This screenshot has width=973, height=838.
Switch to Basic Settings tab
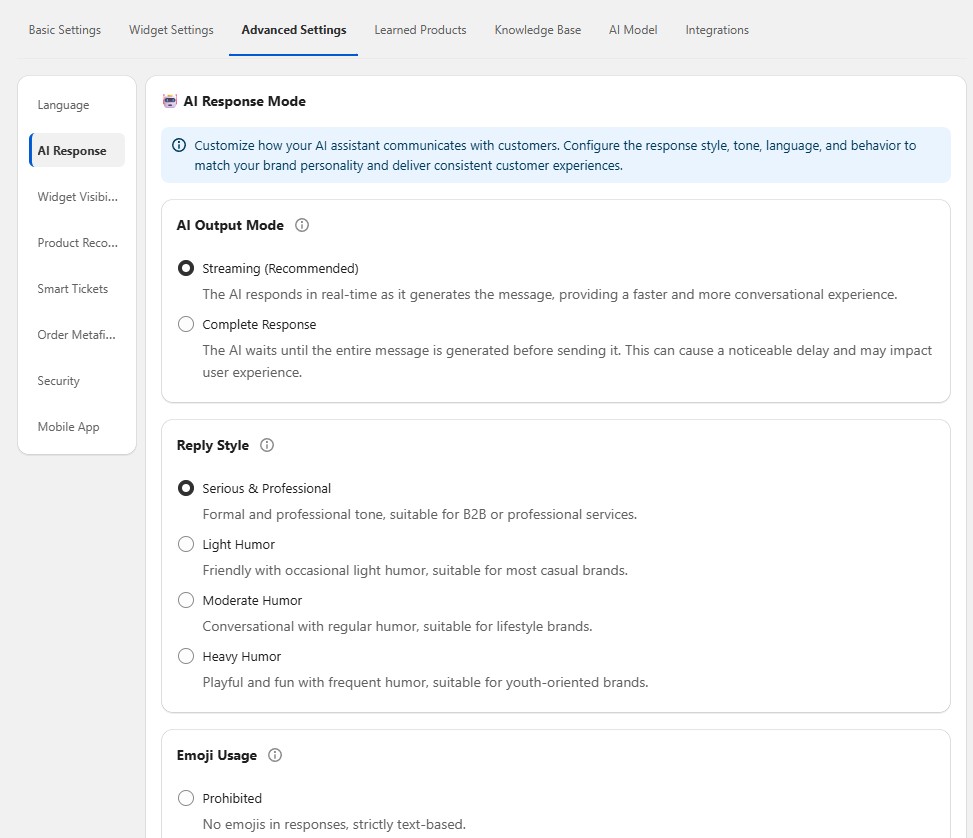coord(65,30)
